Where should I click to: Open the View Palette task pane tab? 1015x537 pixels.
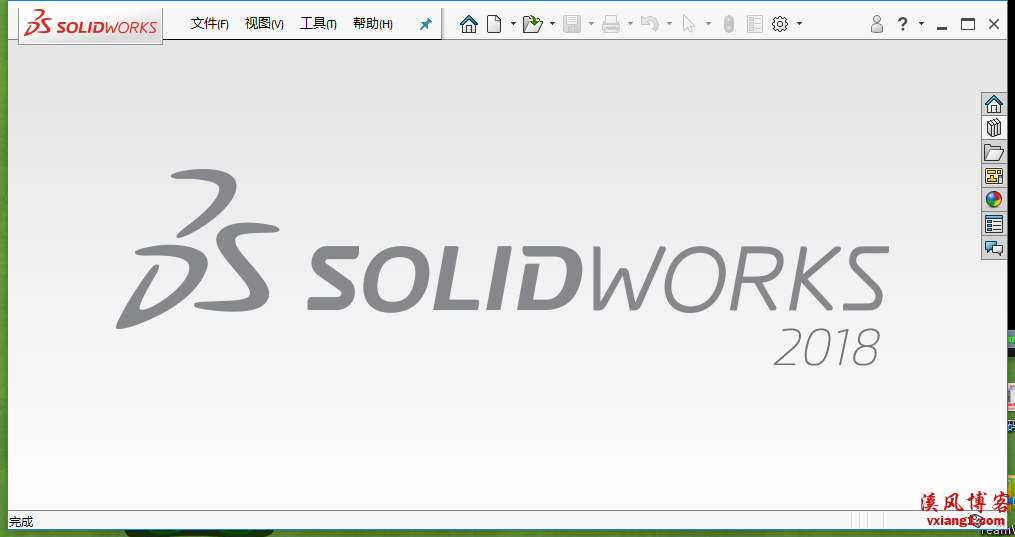(x=994, y=176)
